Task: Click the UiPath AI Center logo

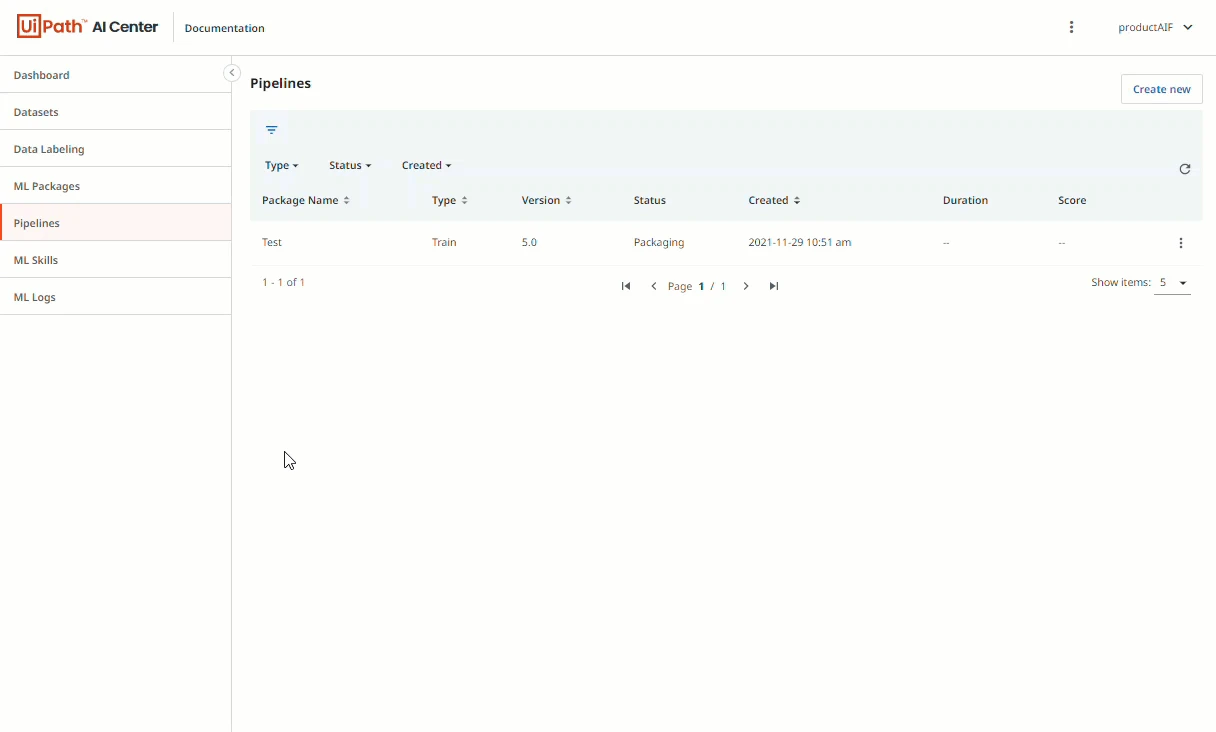Action: pos(87,27)
